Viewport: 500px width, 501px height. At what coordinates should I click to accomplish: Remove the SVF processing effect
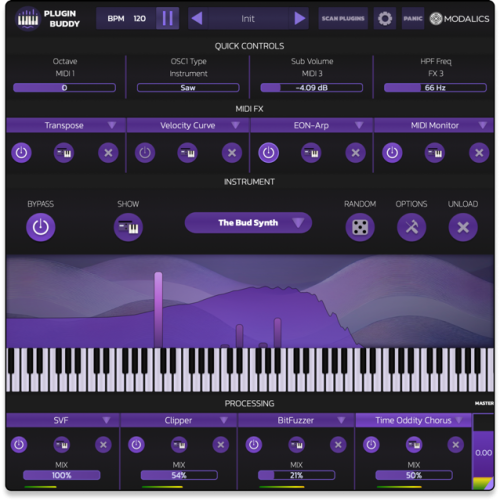pyautogui.click(x=103, y=445)
